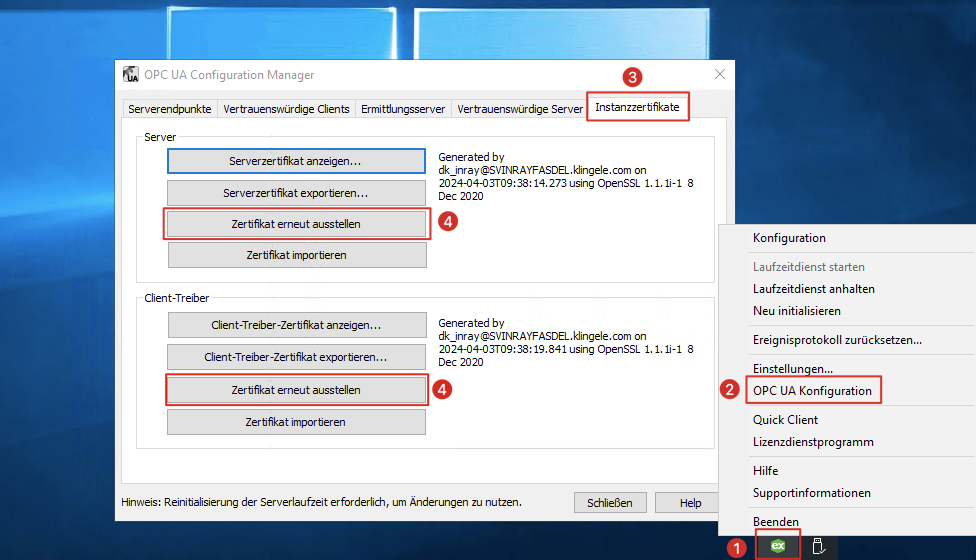Open the Vertrauenswürdige Clients tab
Viewport: 976px width, 560px height.
tap(286, 109)
